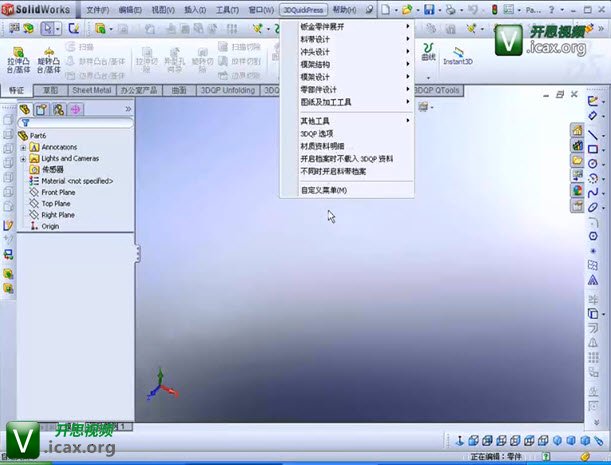Click the Open folder icon in top toolbar

(407, 9)
